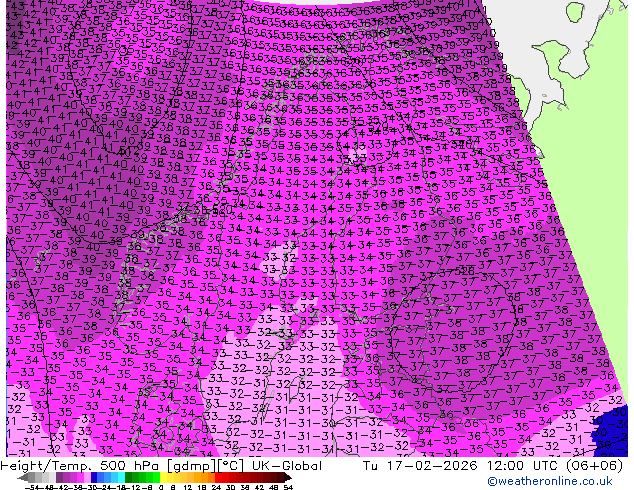The width and height of the screenshot is (634, 490).
Task: Click the Height/Temp. 500 hPa map title
Action: pos(82,466)
